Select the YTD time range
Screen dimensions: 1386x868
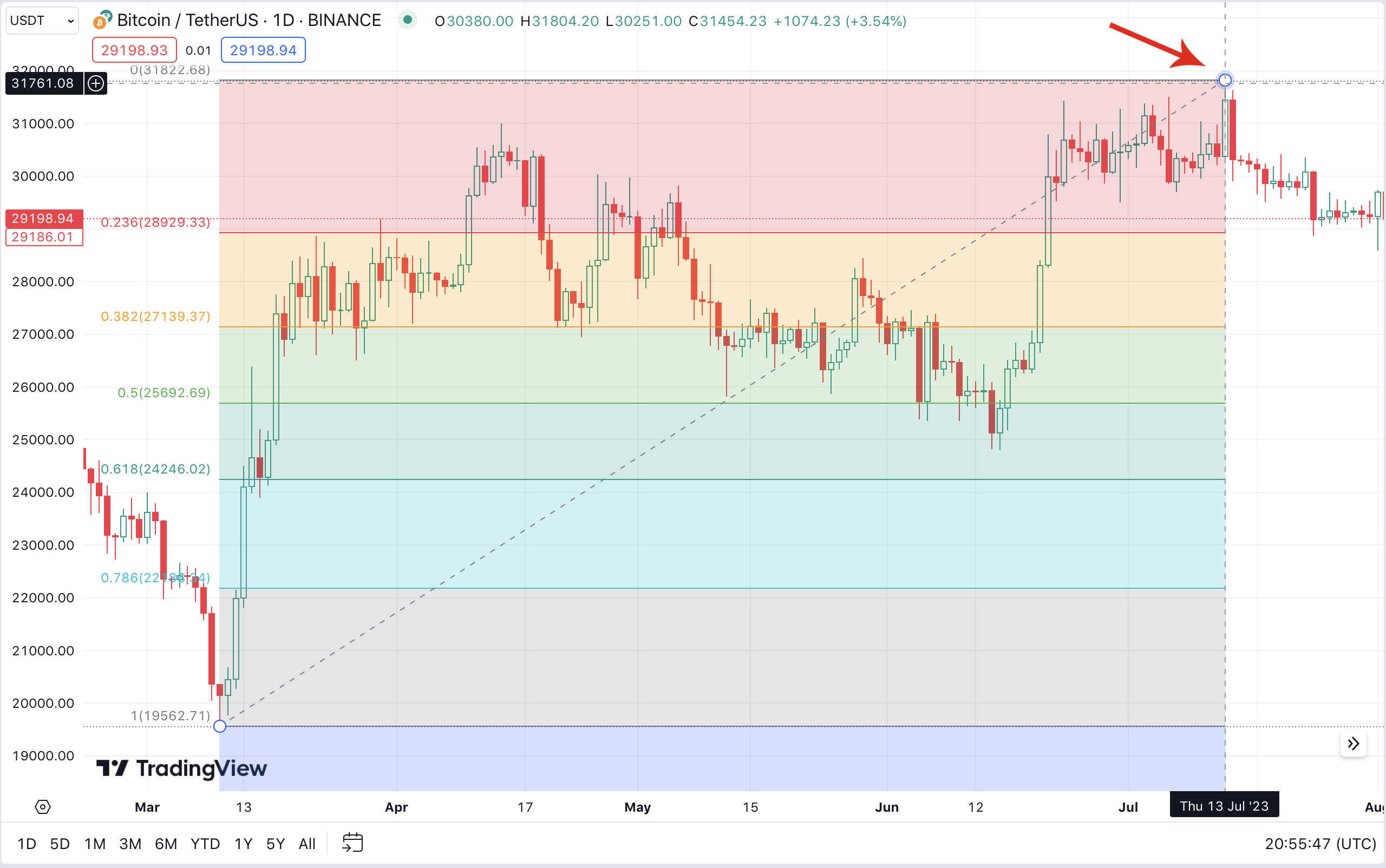205,843
